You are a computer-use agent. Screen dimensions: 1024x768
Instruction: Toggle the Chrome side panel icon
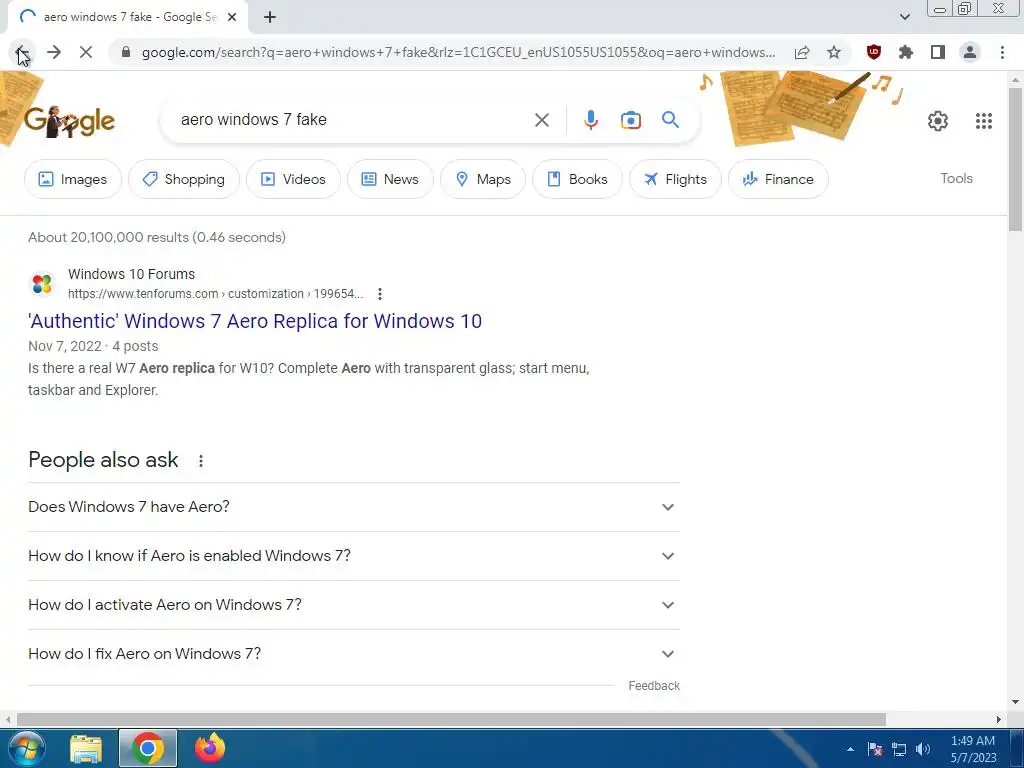coord(938,52)
